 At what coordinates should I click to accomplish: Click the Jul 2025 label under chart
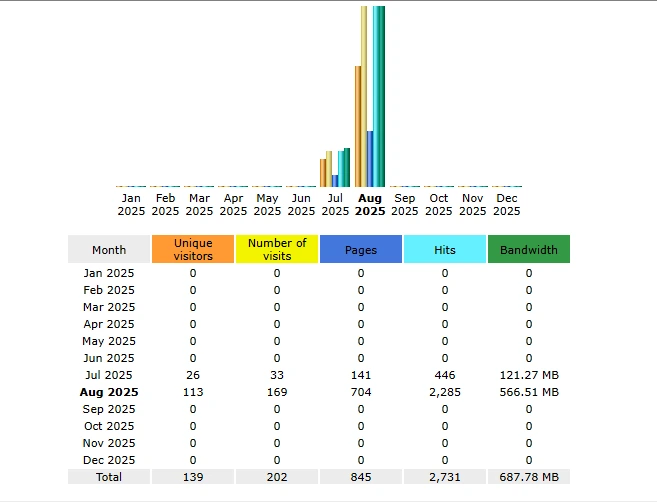335,205
